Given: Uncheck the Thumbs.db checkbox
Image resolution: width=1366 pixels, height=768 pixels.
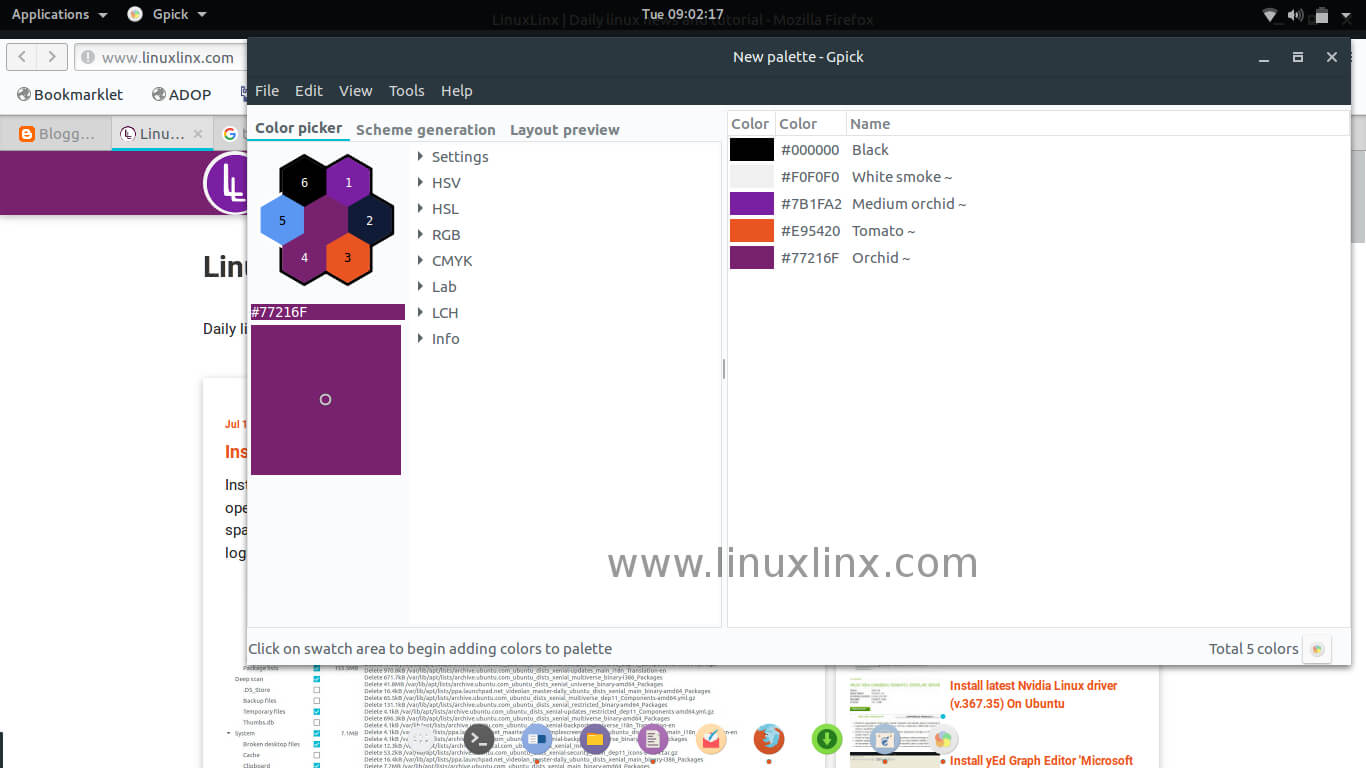Looking at the screenshot, I should (x=317, y=722).
